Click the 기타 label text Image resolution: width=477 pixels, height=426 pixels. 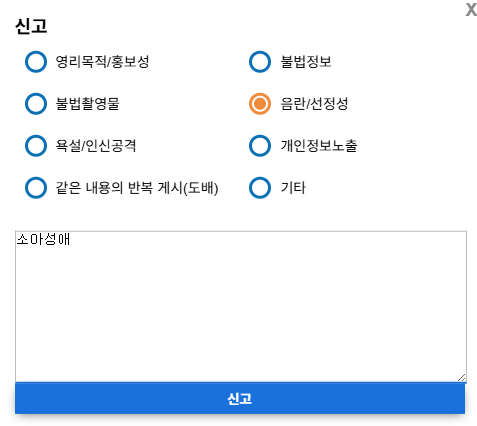[x=293, y=188]
